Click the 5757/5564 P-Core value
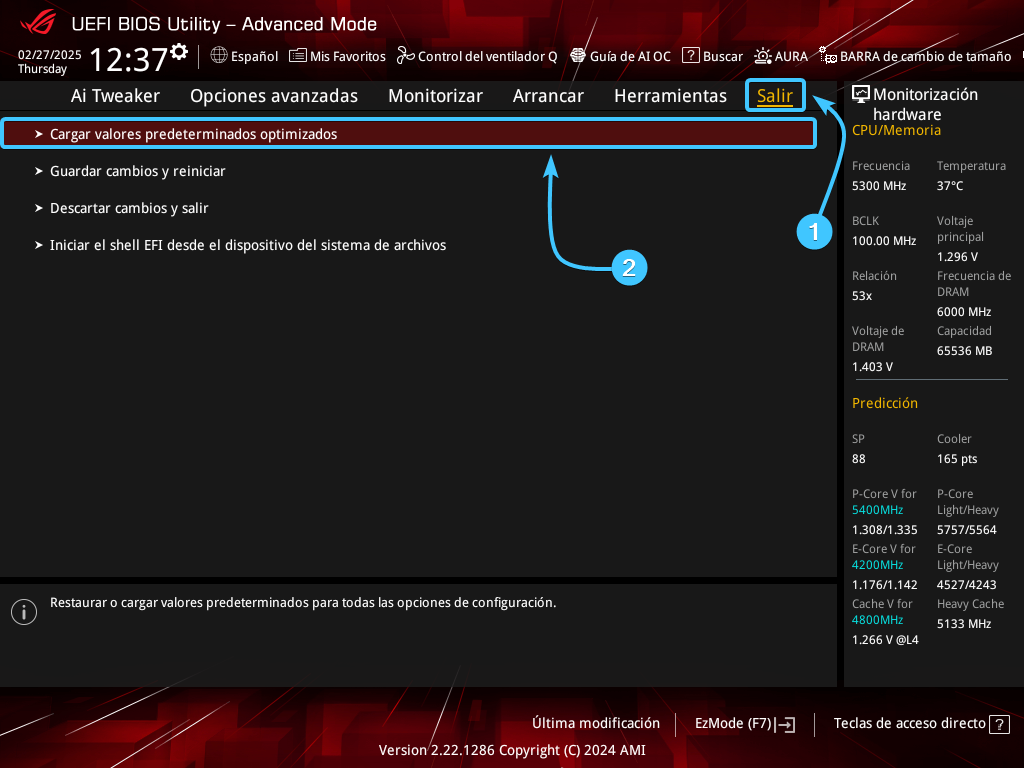Image resolution: width=1024 pixels, height=768 pixels. [967, 530]
